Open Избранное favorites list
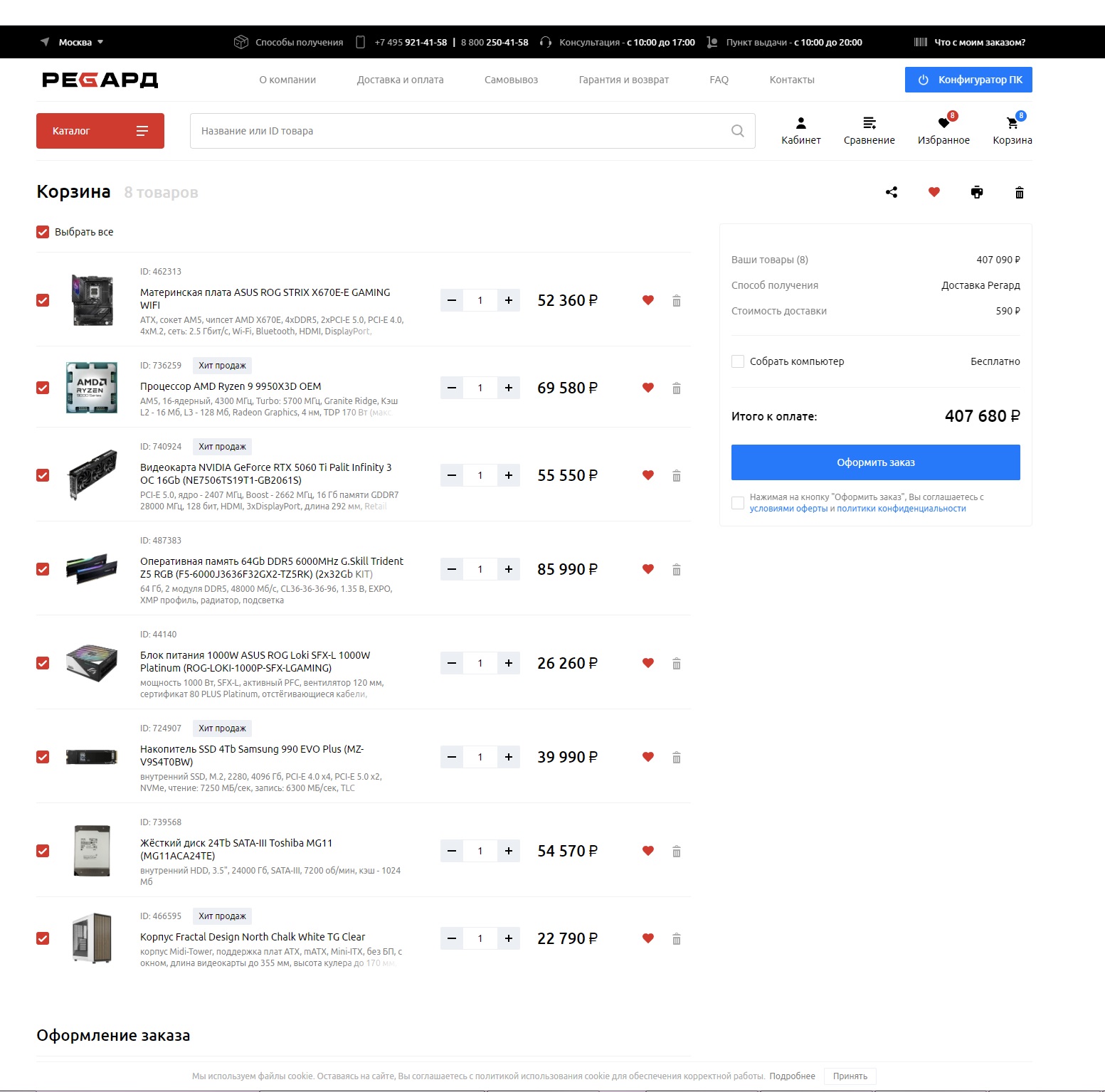Image resolution: width=1105 pixels, height=1092 pixels. click(943, 131)
